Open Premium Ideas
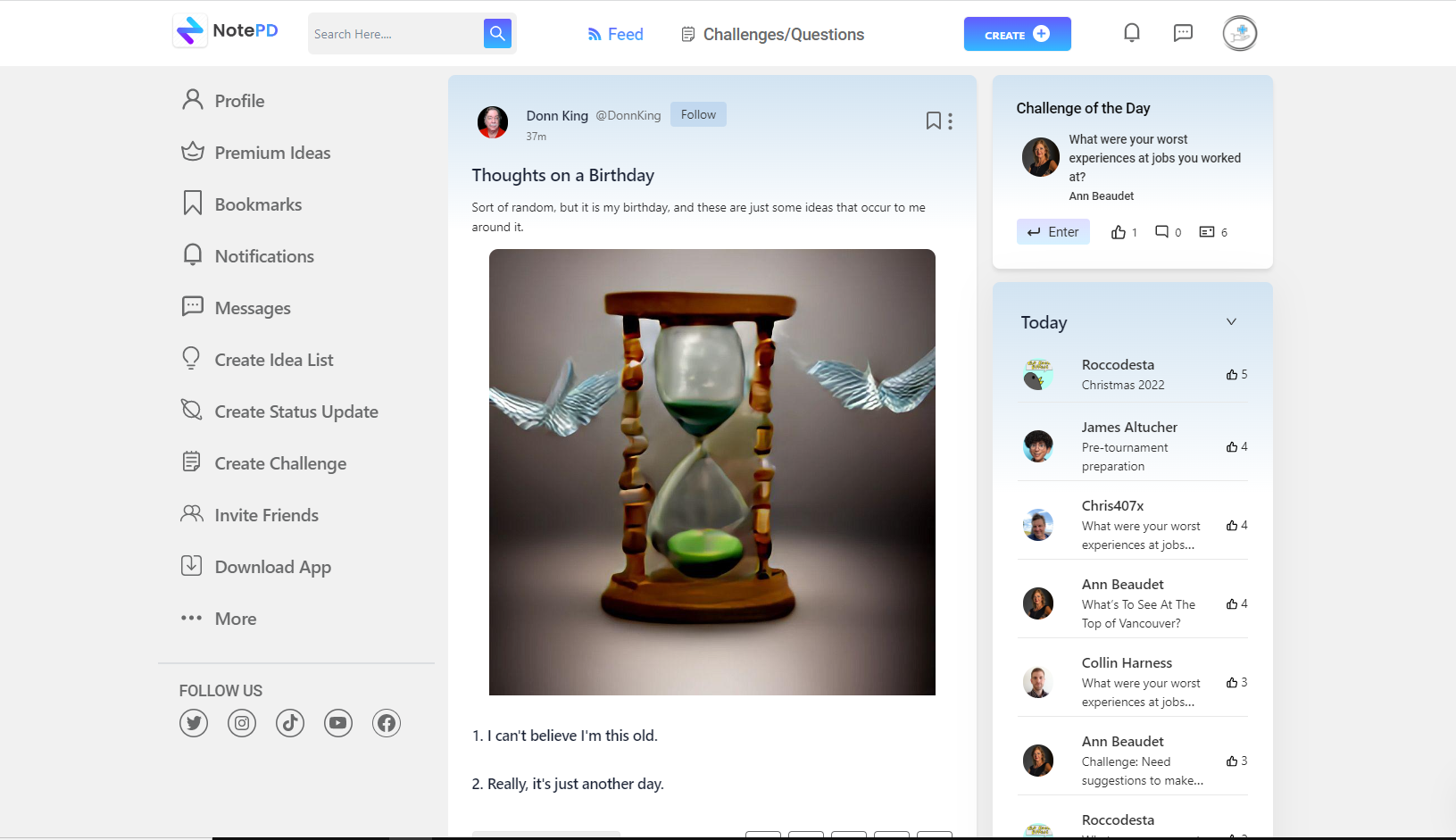This screenshot has width=1456, height=840. (255, 153)
